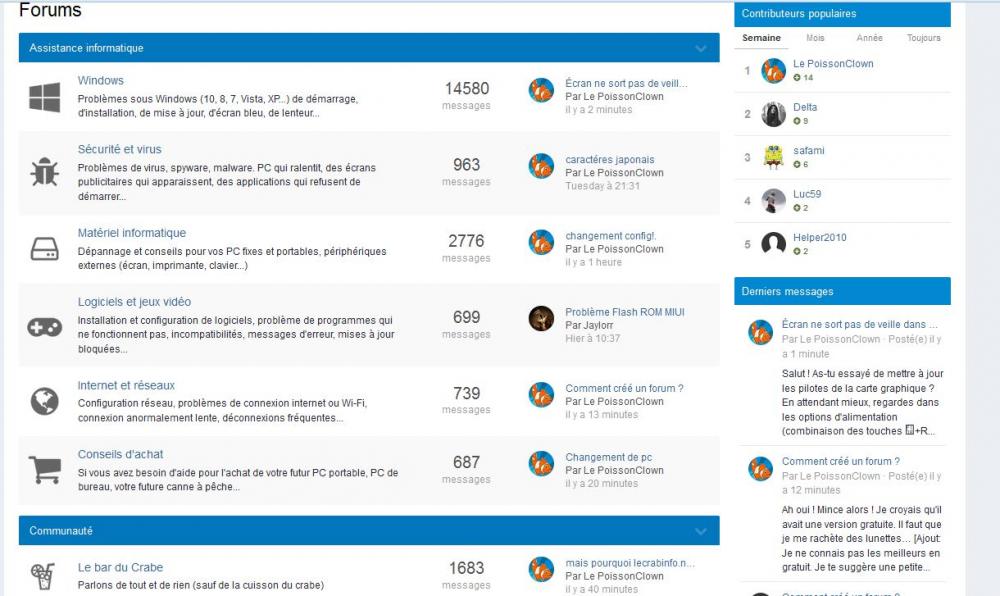Open 'Écran ne sort pas de veille dans' in Derniers messages
Image resolution: width=1000 pixels, height=596 pixels.
pos(860,324)
